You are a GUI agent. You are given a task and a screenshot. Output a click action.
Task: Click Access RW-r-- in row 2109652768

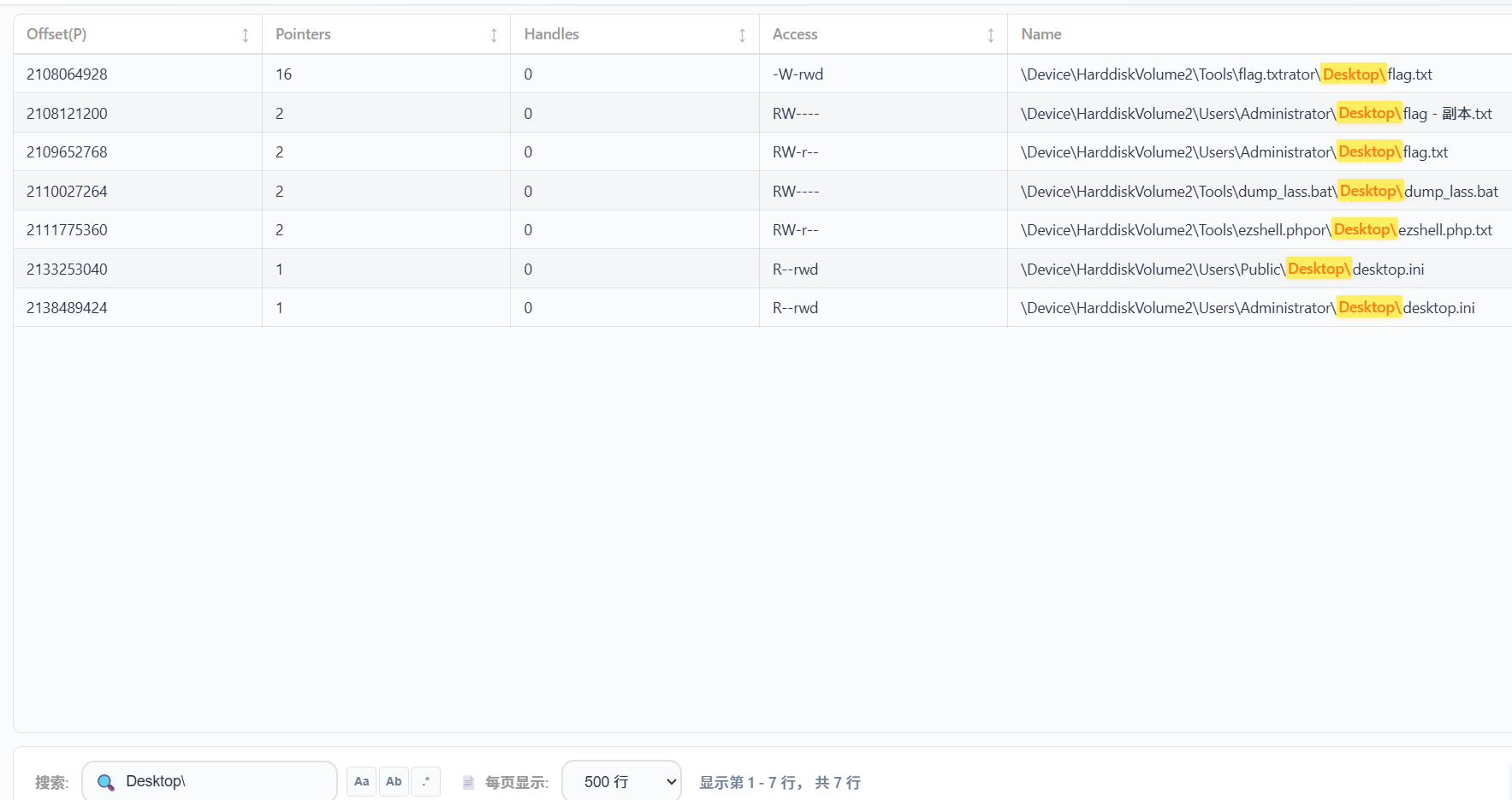795,152
